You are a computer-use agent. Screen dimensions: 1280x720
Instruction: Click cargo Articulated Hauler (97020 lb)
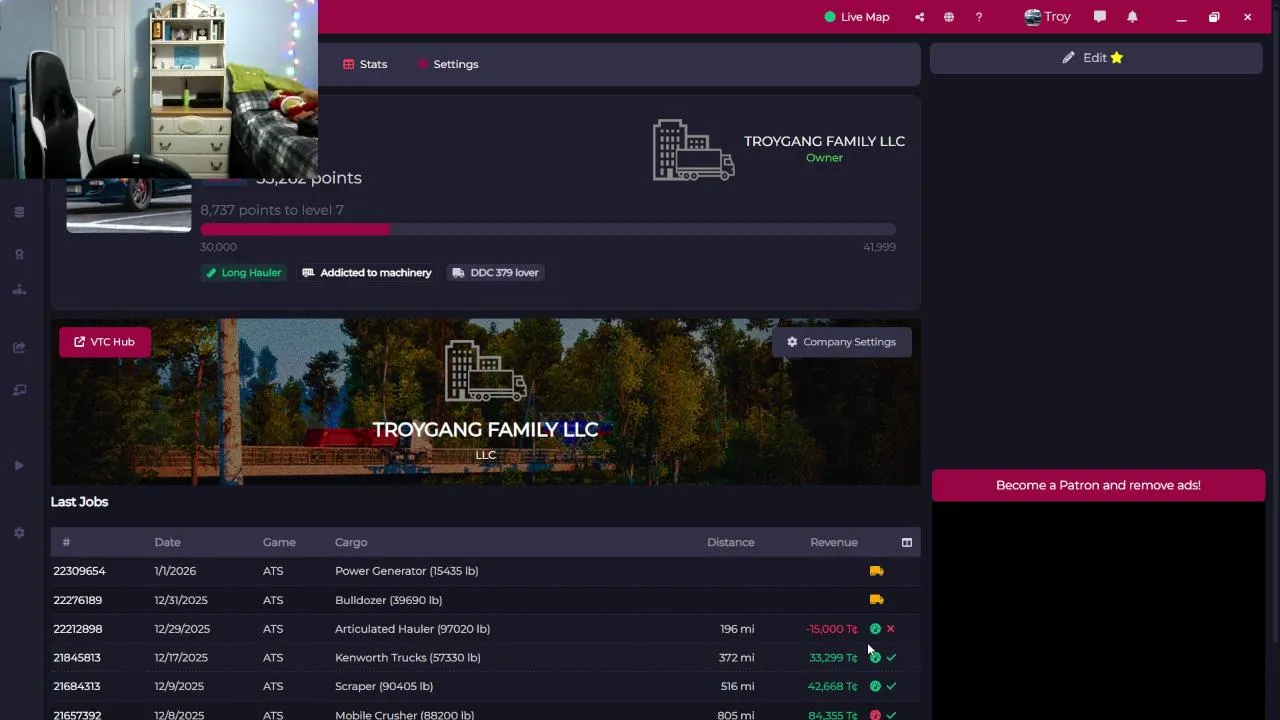pyautogui.click(x=412, y=629)
